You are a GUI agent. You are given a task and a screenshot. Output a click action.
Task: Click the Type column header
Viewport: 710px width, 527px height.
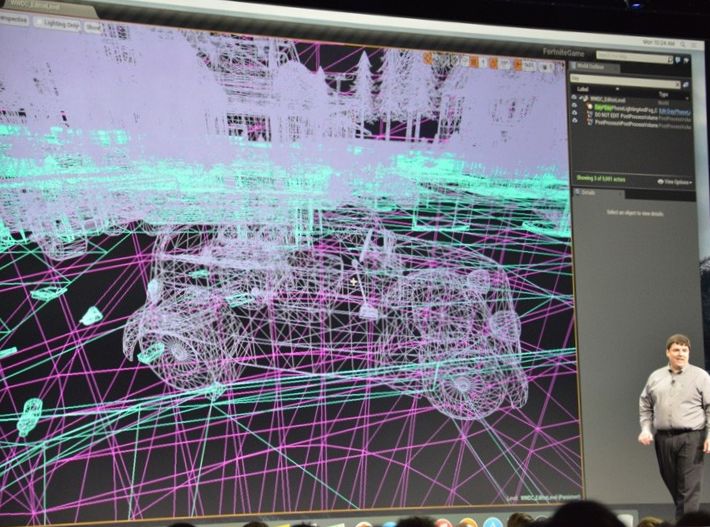663,94
